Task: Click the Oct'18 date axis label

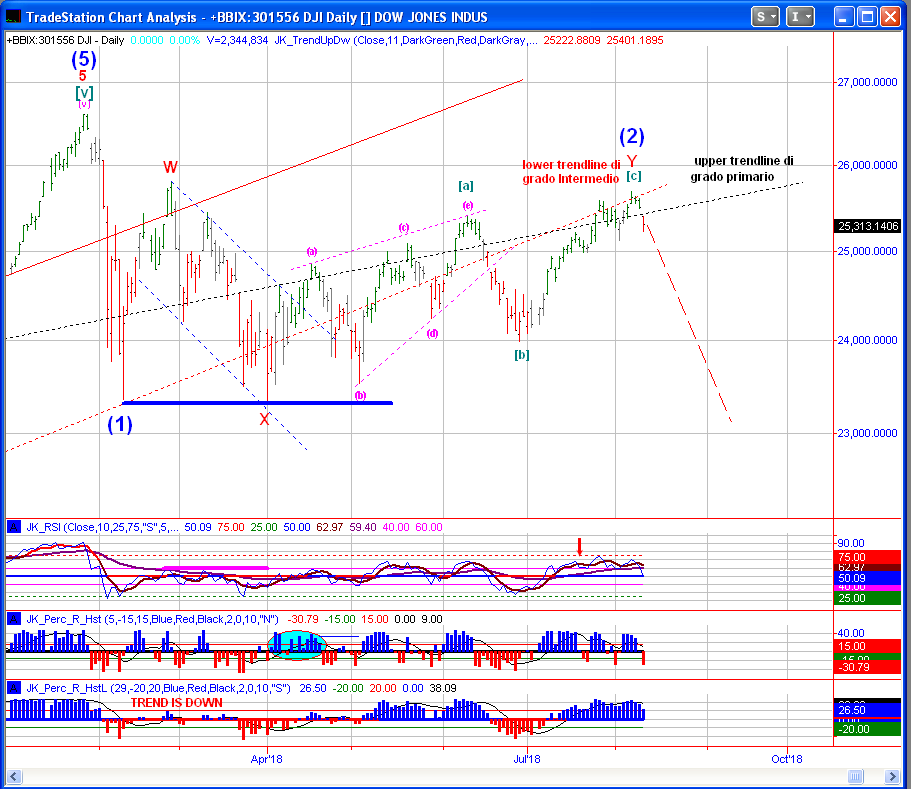Action: (787, 759)
